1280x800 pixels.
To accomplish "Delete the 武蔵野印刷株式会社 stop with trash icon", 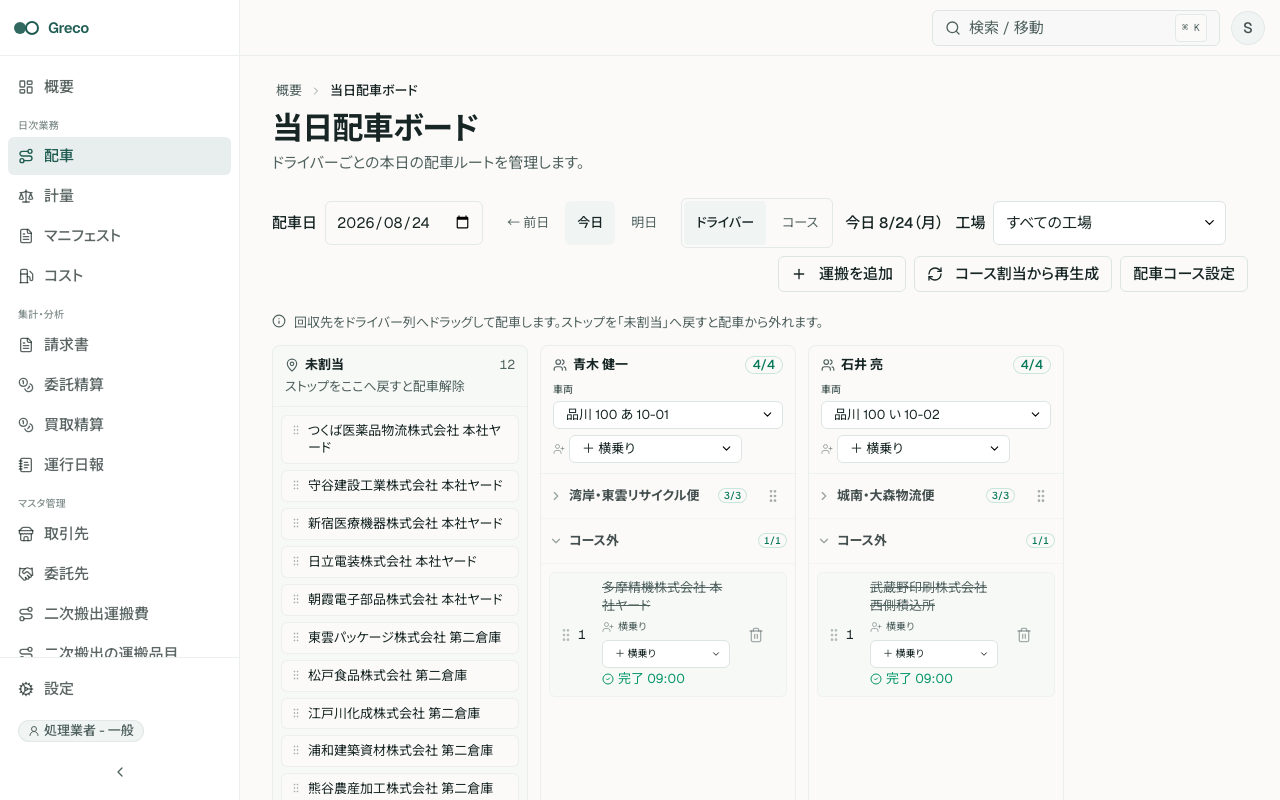I will tap(1024, 635).
